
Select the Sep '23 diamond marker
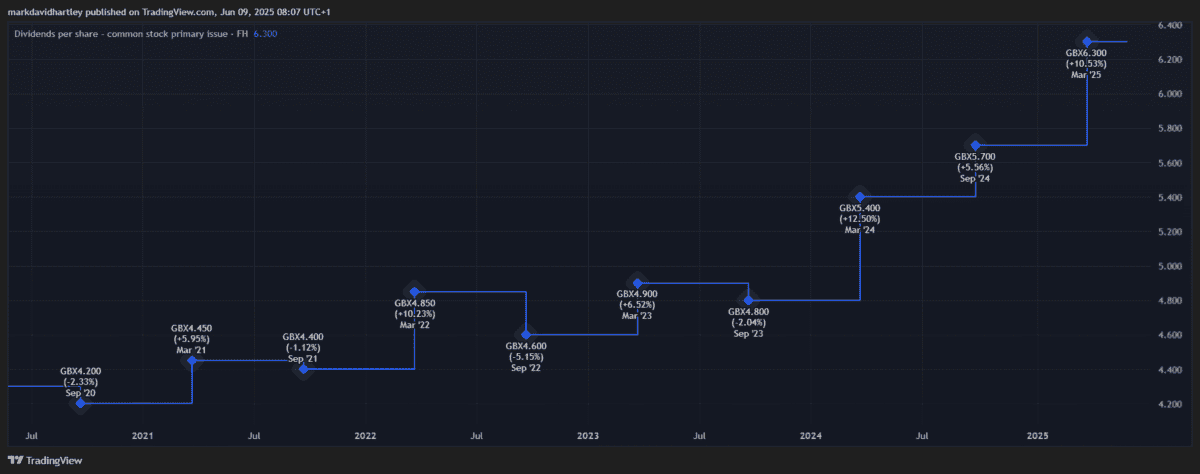749,300
